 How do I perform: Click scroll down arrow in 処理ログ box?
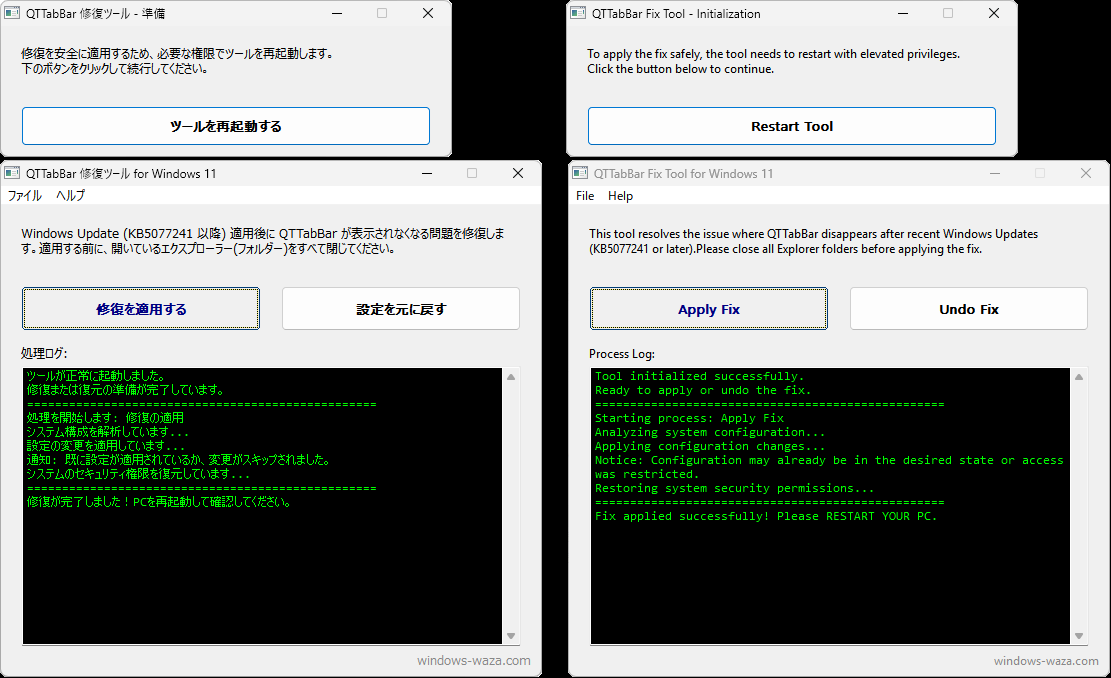pyautogui.click(x=511, y=635)
